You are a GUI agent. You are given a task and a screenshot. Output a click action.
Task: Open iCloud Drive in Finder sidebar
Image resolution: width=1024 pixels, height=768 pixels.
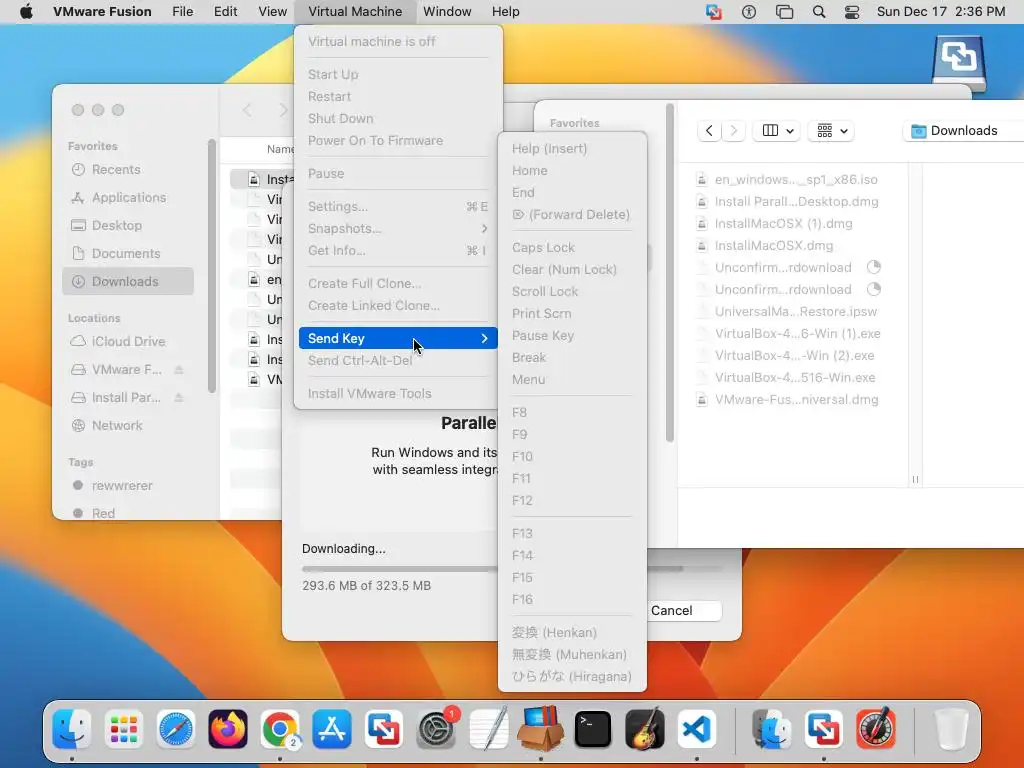coord(128,342)
